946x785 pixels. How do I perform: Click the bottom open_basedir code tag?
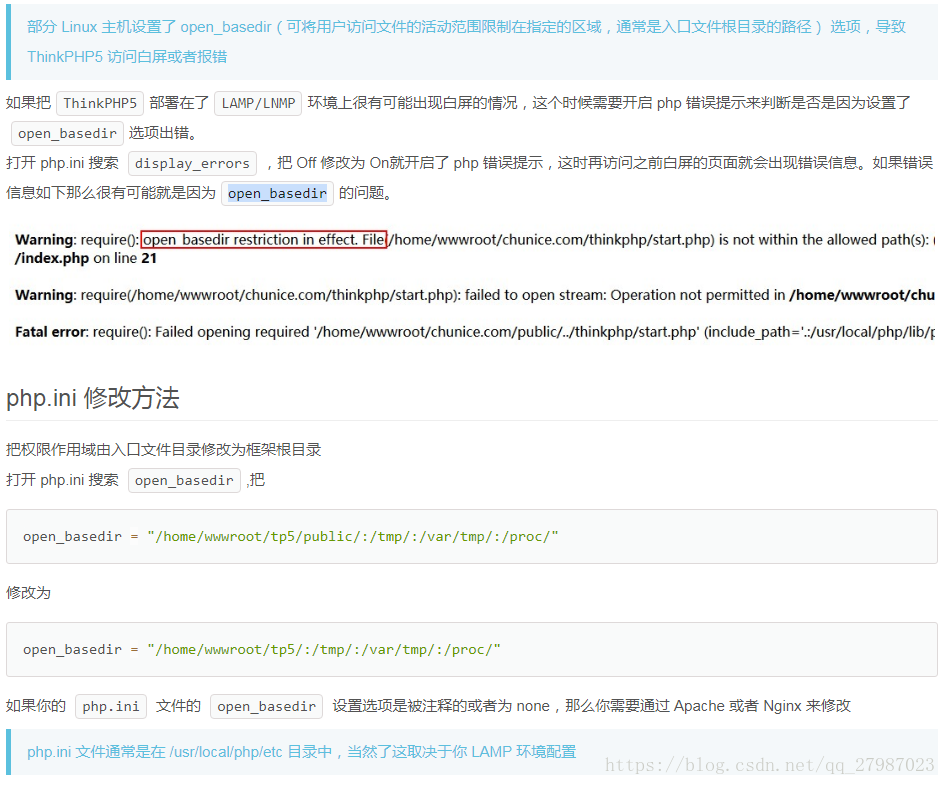tap(266, 706)
